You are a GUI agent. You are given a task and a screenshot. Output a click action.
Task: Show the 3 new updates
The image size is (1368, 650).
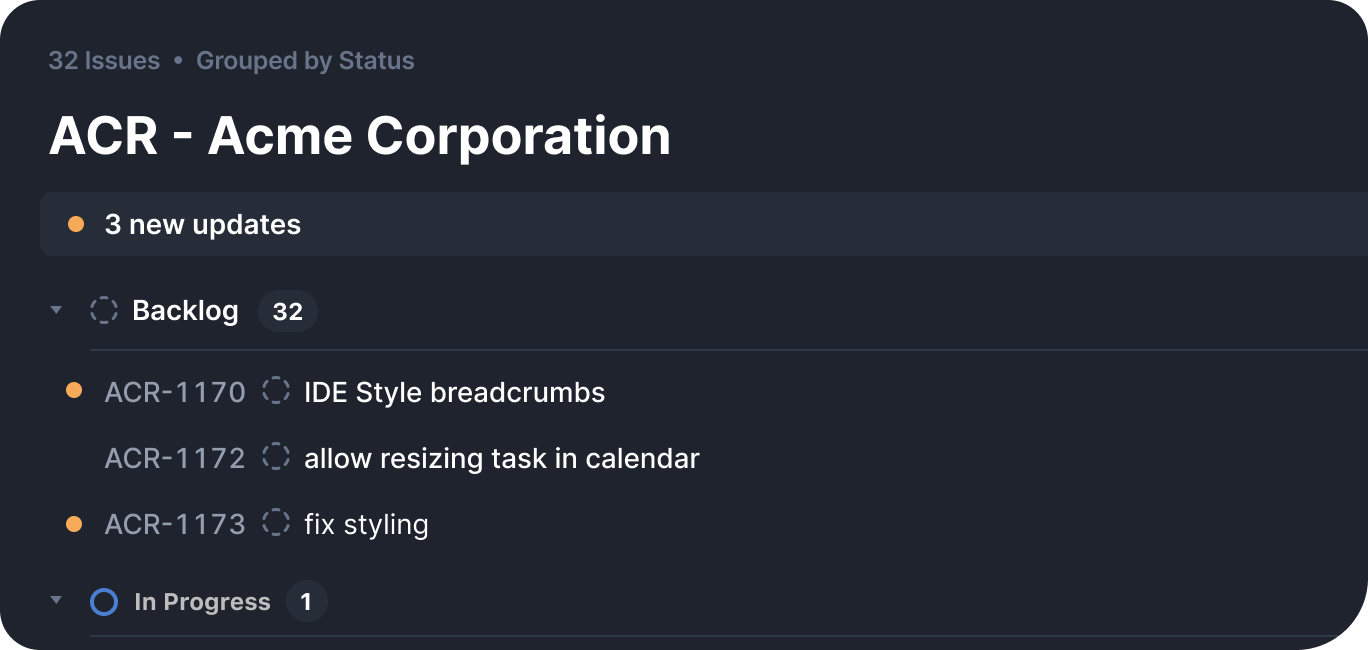pos(202,224)
